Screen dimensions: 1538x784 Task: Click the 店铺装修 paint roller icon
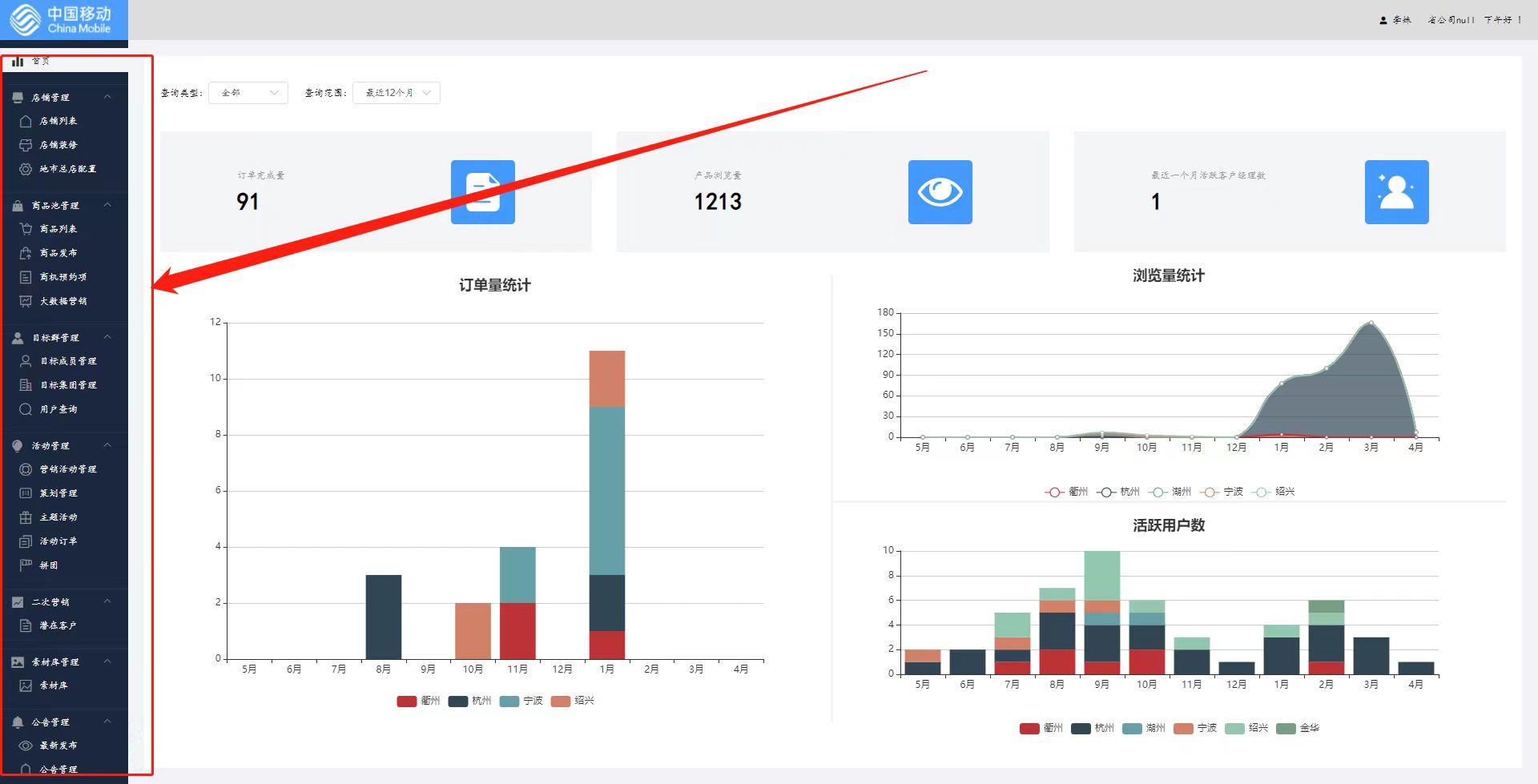(26, 145)
